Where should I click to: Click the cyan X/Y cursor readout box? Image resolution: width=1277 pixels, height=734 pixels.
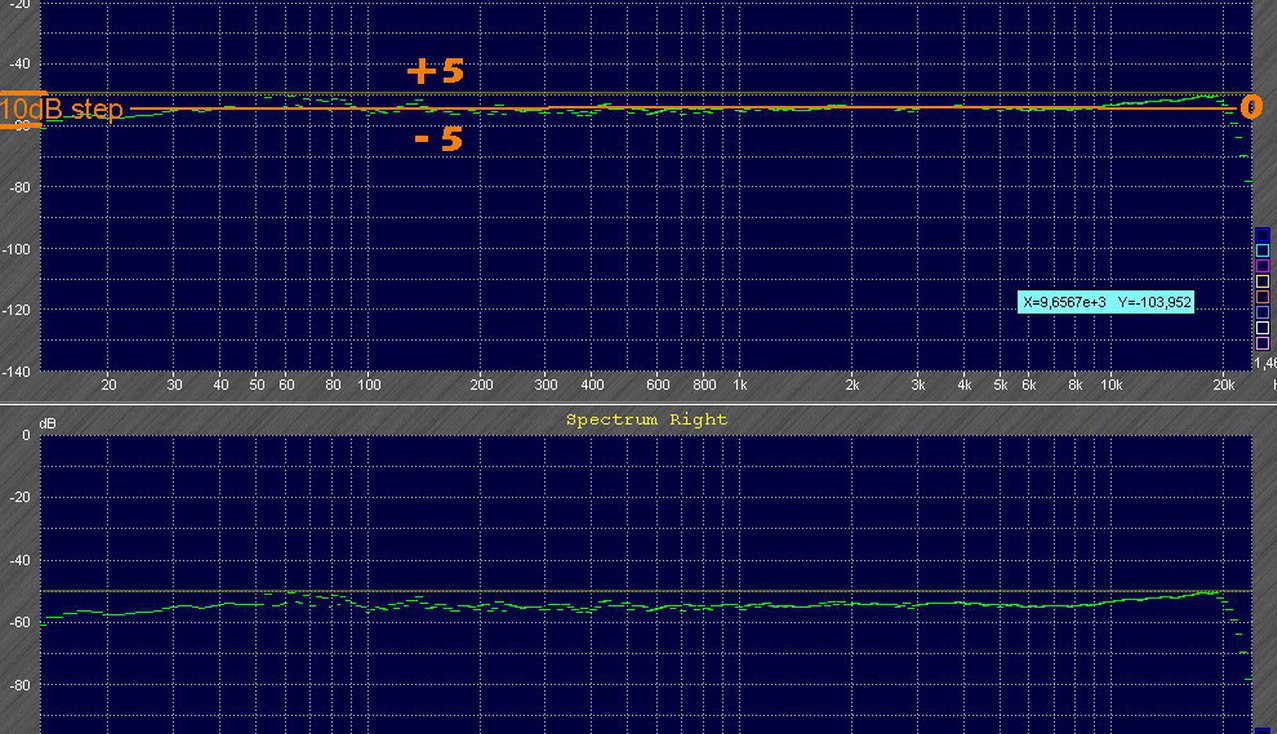click(x=1105, y=302)
